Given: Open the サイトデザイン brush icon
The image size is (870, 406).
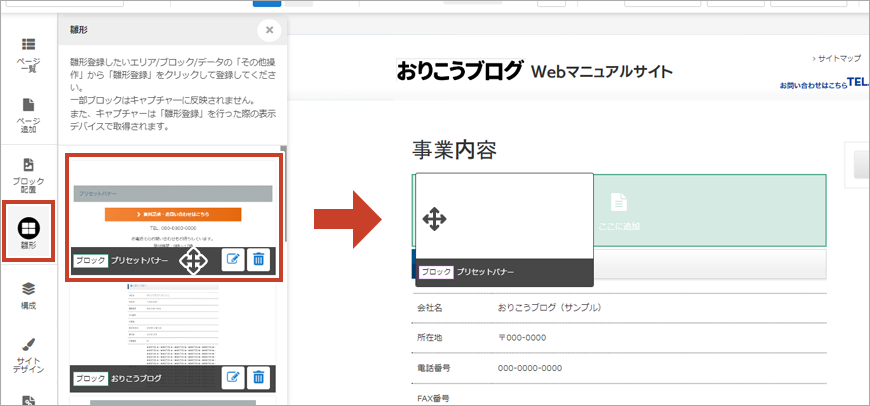Looking at the screenshot, I should tap(29, 351).
